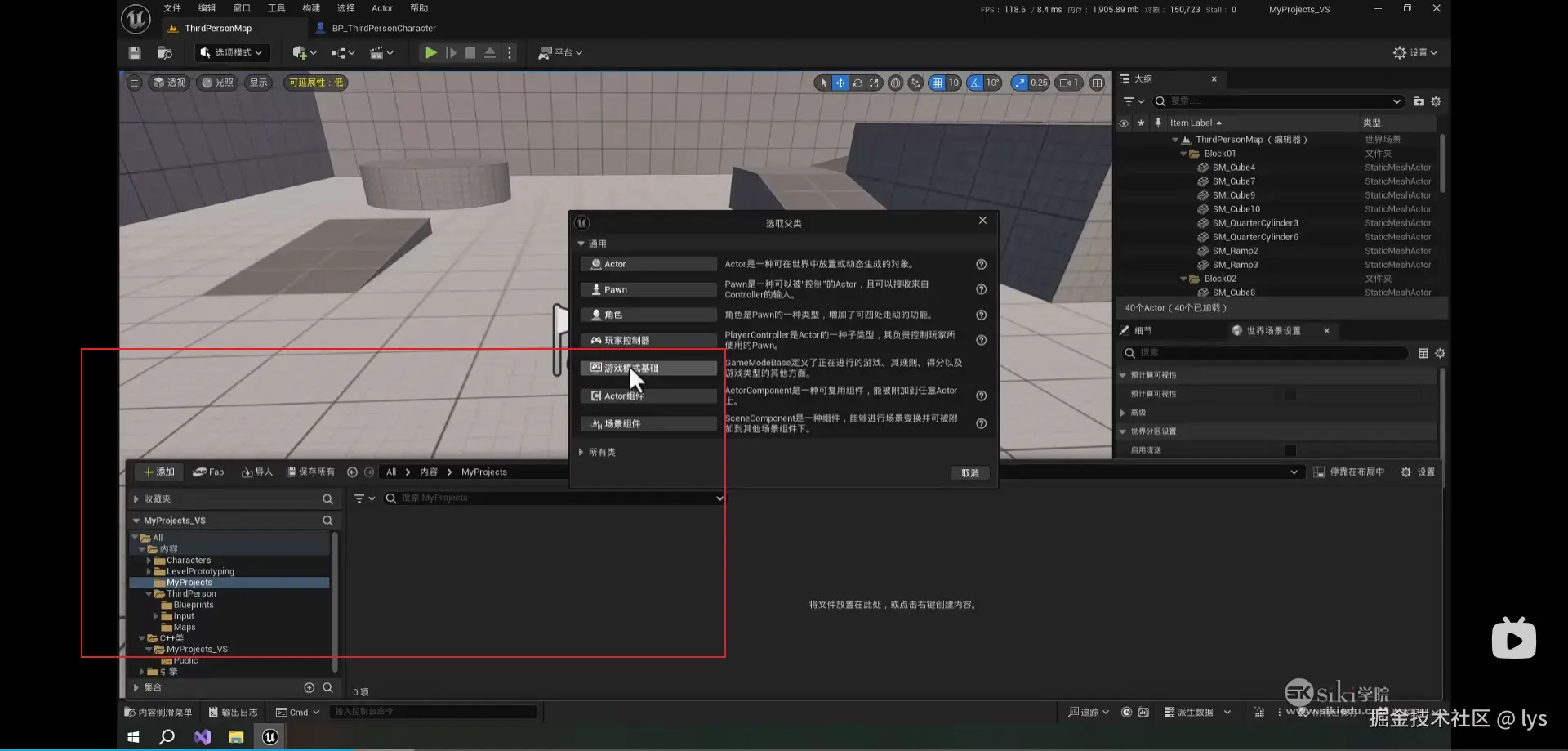Choose the Pawn parent class button

[648, 290]
